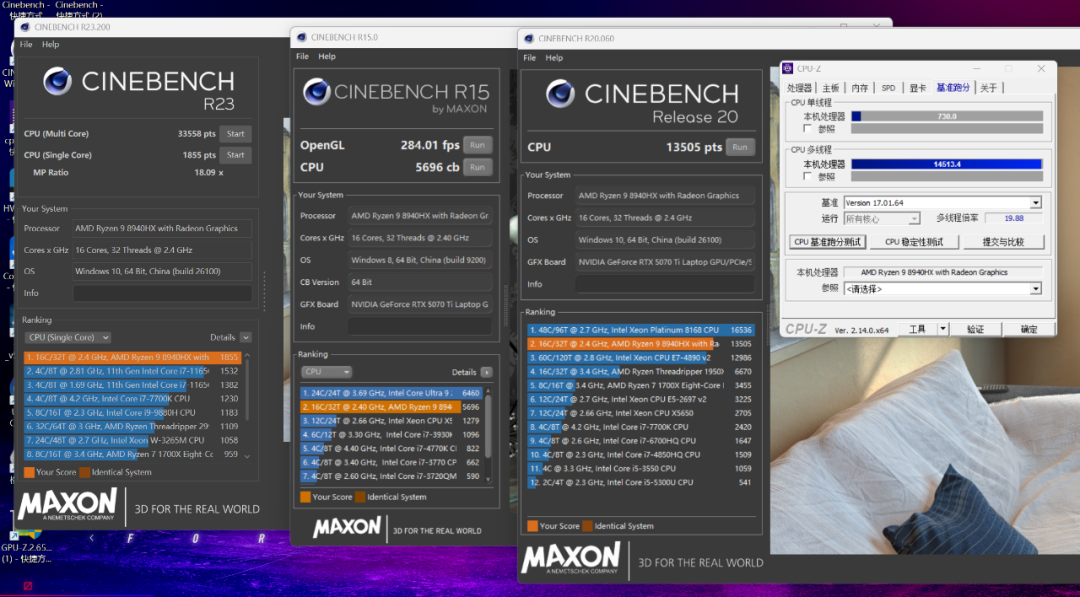Click the CPU 多线程 14513.4 score bar
Image resolution: width=1080 pixels, height=597 pixels.
click(947, 164)
